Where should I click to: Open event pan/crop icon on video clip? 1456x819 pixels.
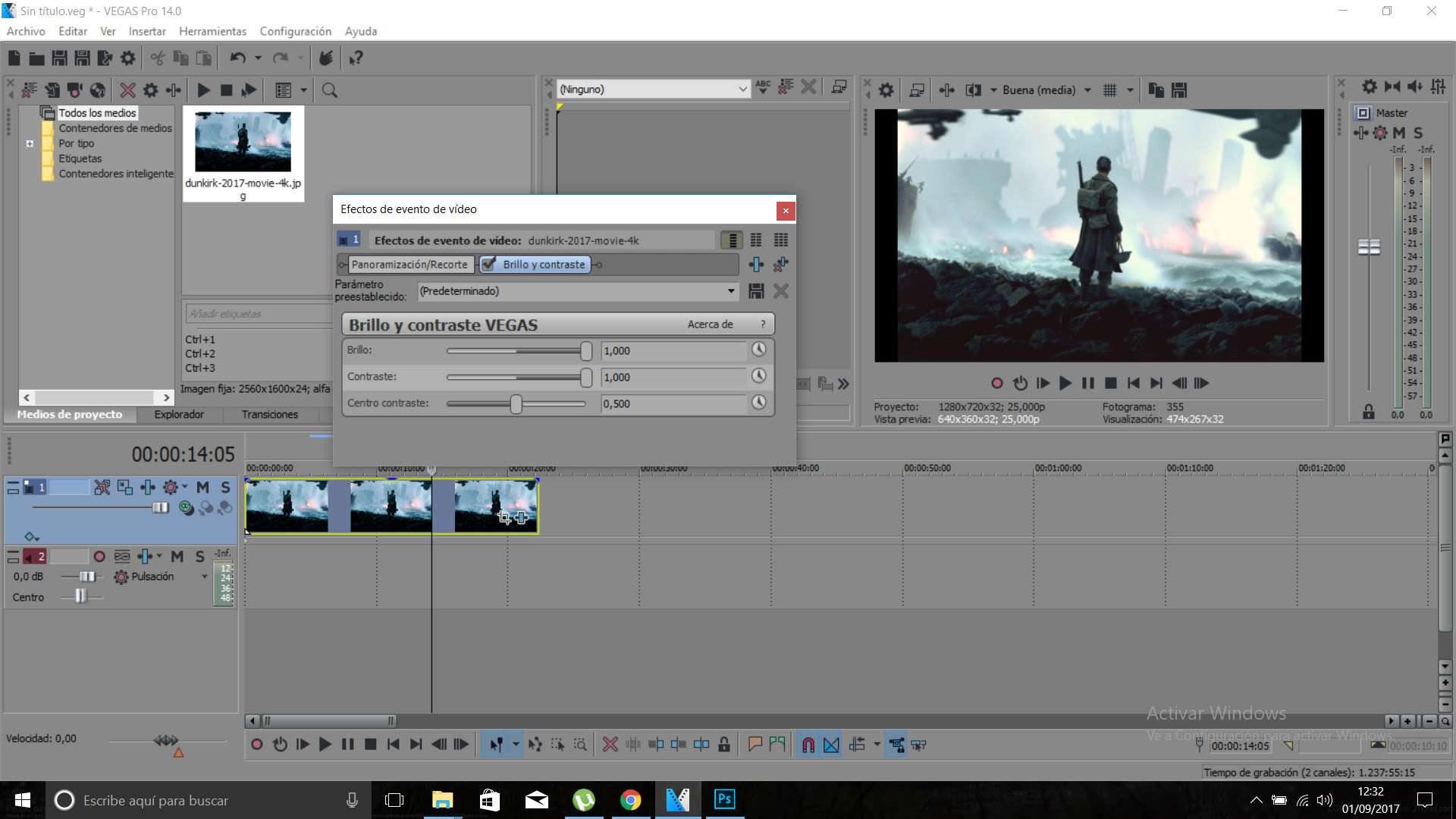point(504,518)
